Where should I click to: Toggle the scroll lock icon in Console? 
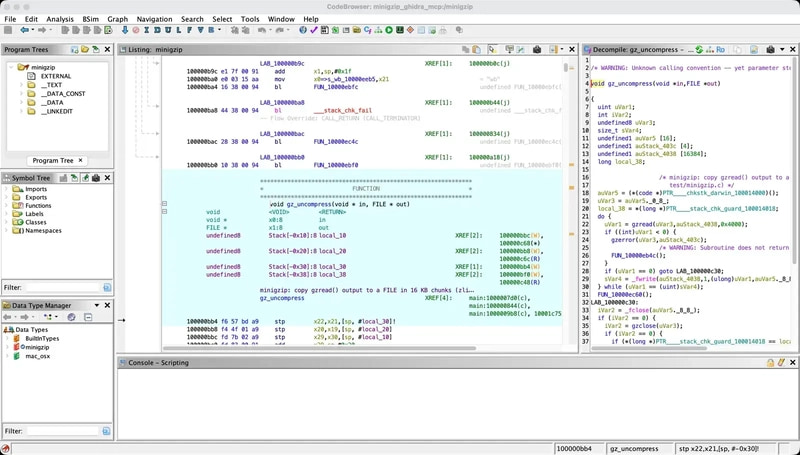tap(770, 362)
